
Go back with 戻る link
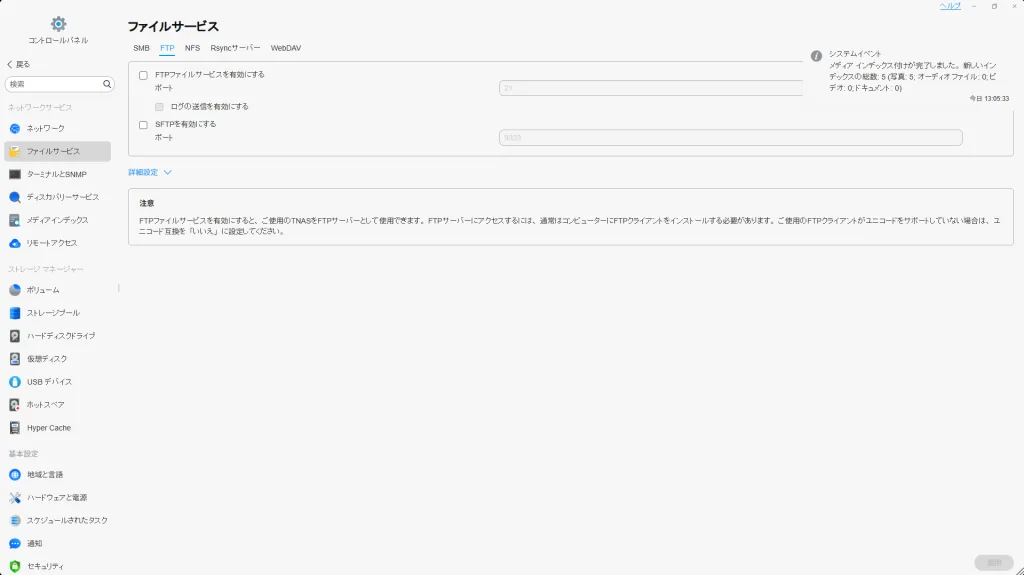click(x=18, y=64)
